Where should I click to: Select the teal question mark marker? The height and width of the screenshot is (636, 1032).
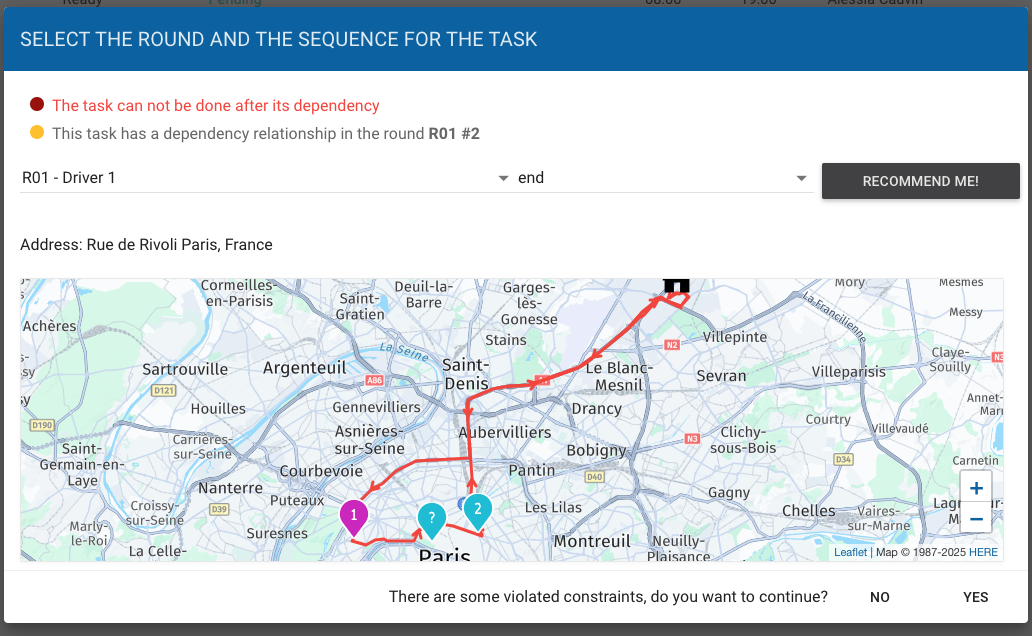(x=432, y=520)
